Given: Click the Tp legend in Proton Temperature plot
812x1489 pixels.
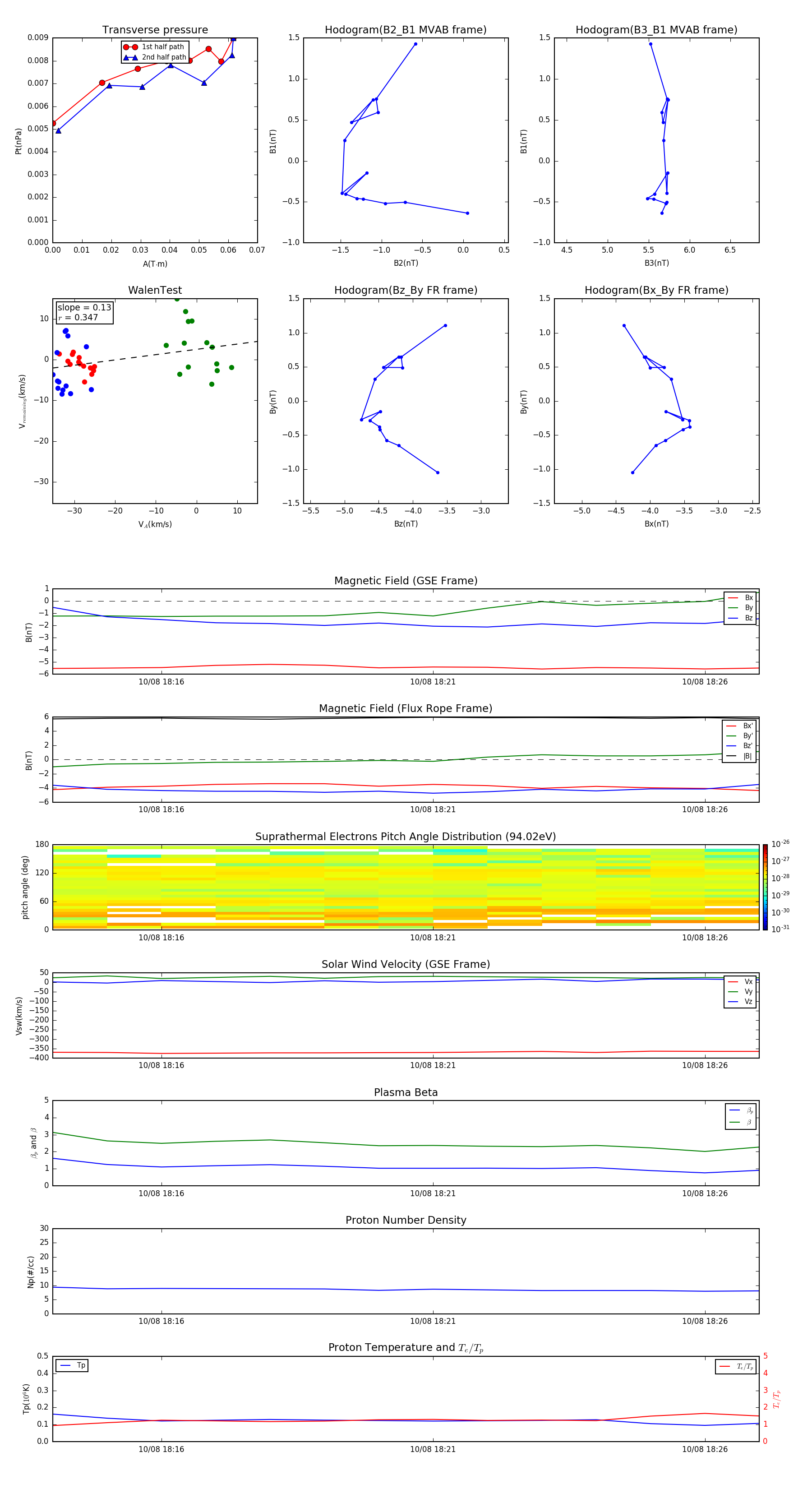Looking at the screenshot, I should pyautogui.click(x=72, y=1365).
